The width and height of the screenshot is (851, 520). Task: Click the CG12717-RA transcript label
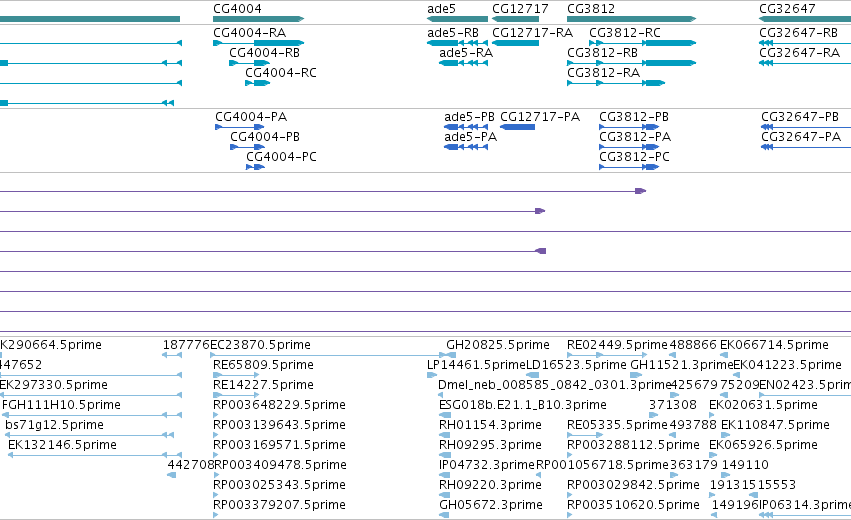tap(532, 33)
